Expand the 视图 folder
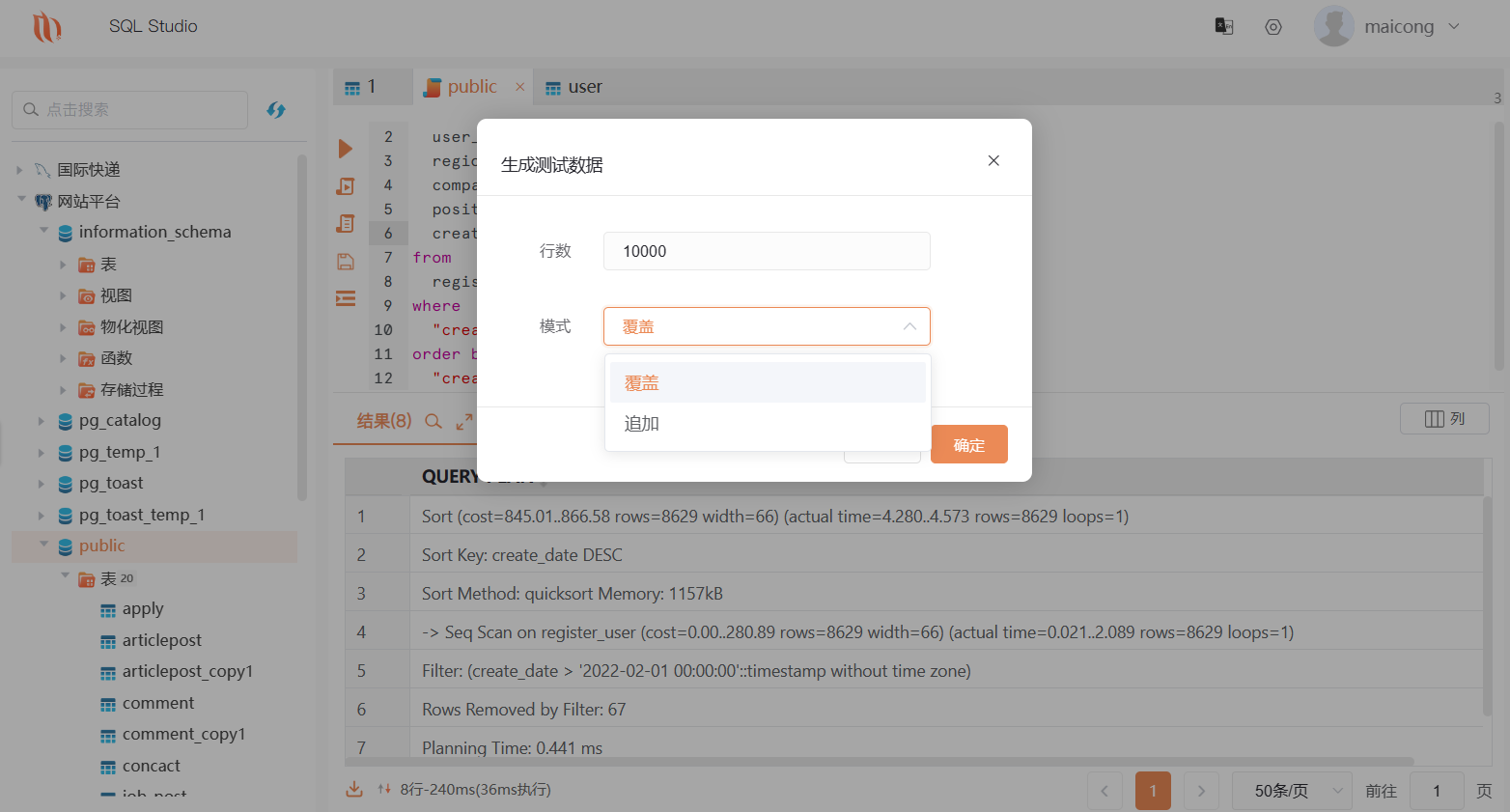 pyautogui.click(x=63, y=295)
